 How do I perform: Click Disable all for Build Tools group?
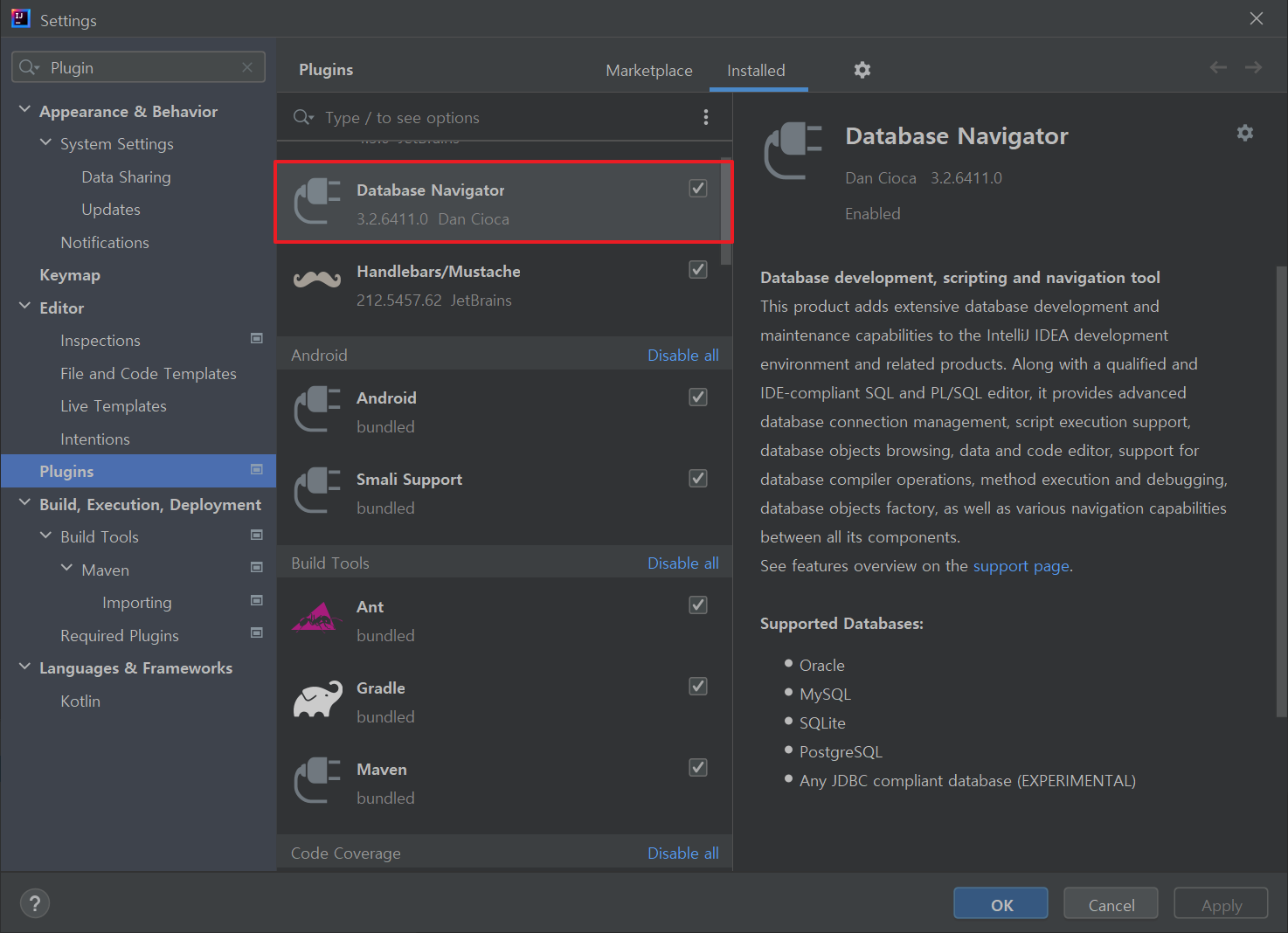[x=683, y=563]
